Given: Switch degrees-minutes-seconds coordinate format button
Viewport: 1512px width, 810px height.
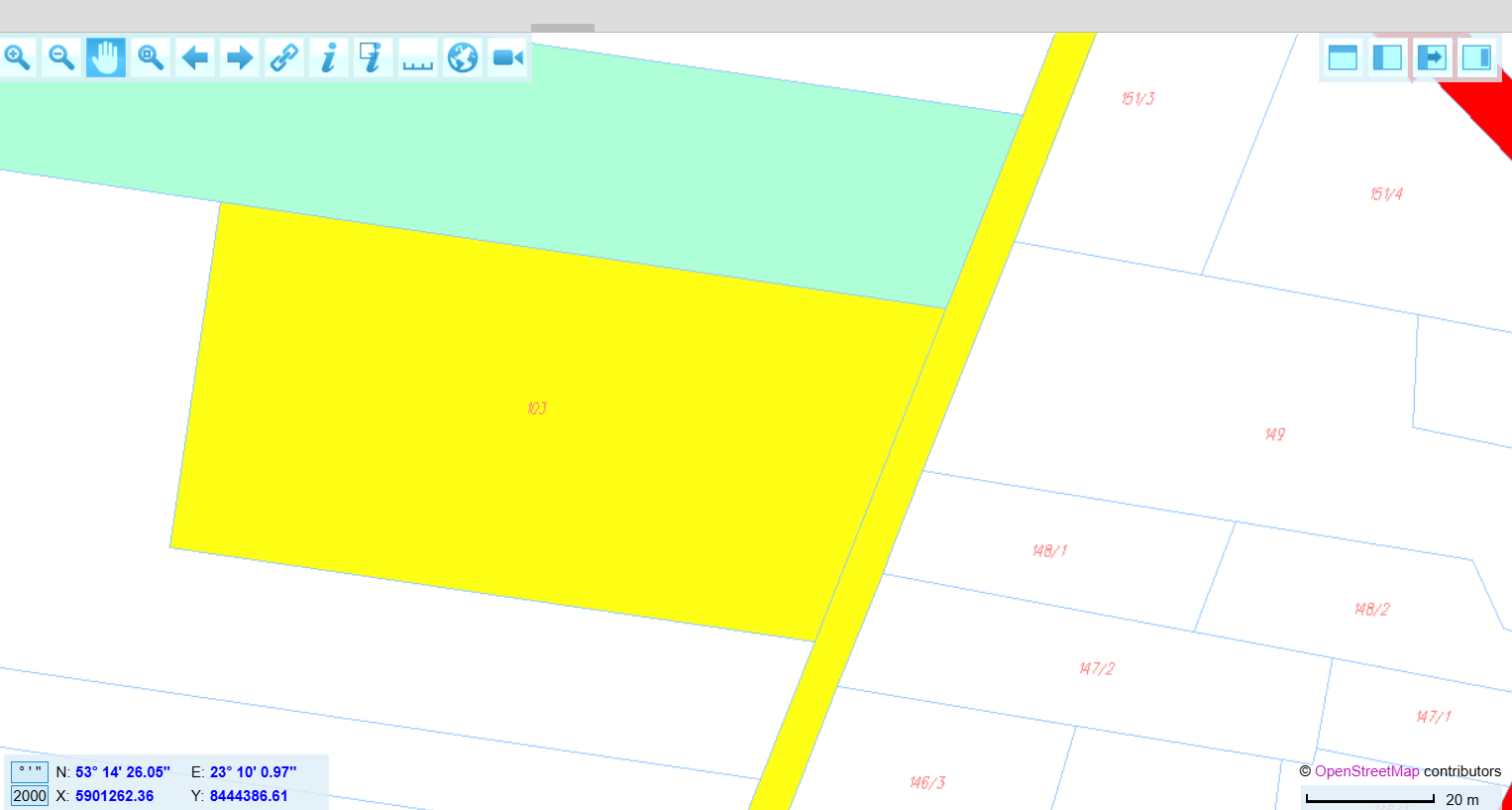Looking at the screenshot, I should click(30, 771).
